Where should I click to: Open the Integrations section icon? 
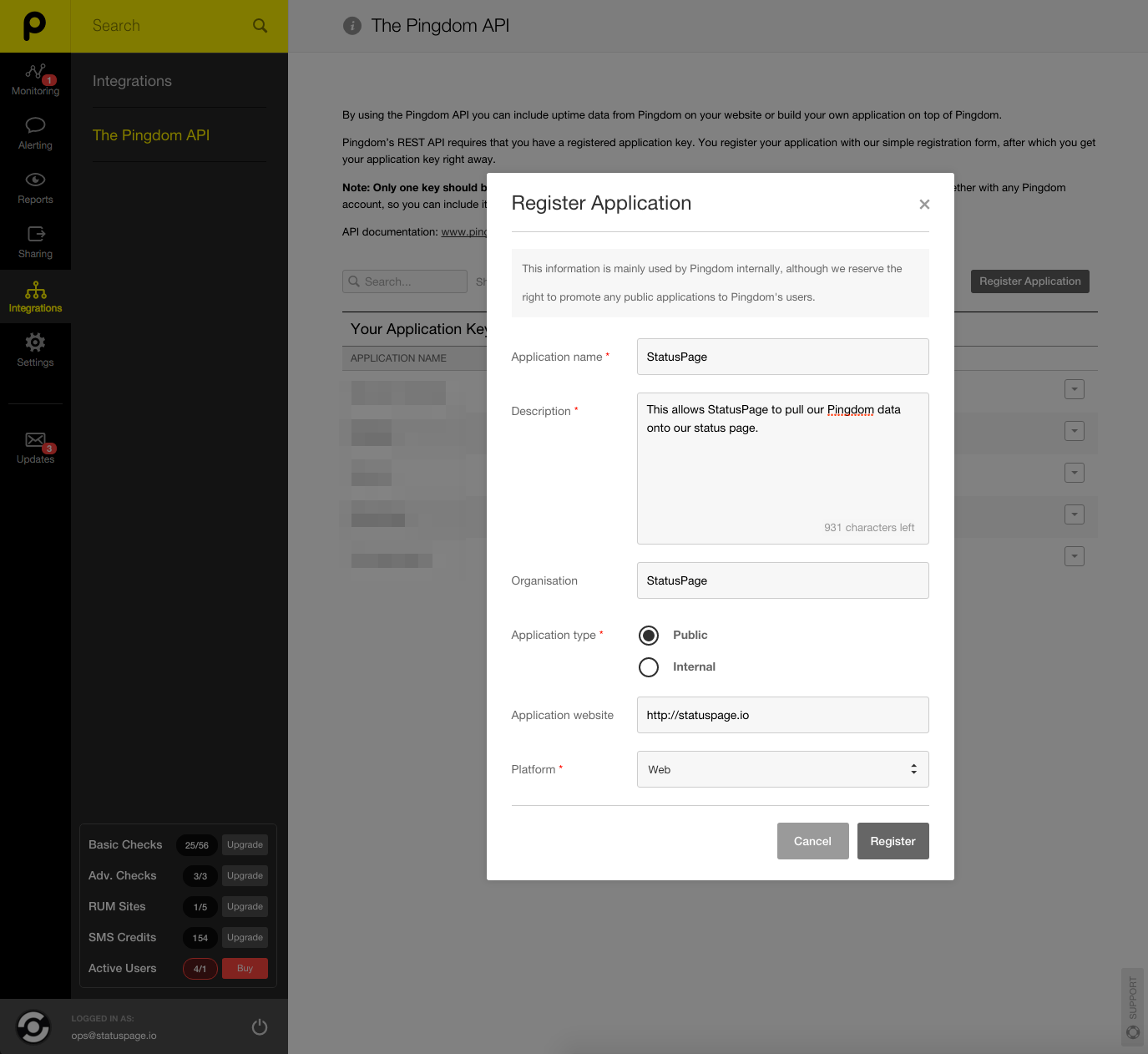35,290
